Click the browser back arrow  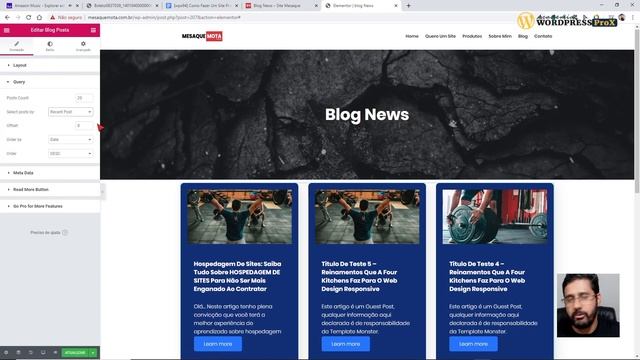[7, 18]
